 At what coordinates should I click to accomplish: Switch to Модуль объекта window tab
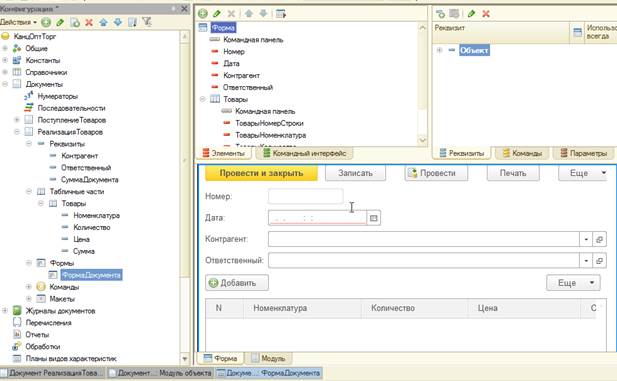(160, 373)
